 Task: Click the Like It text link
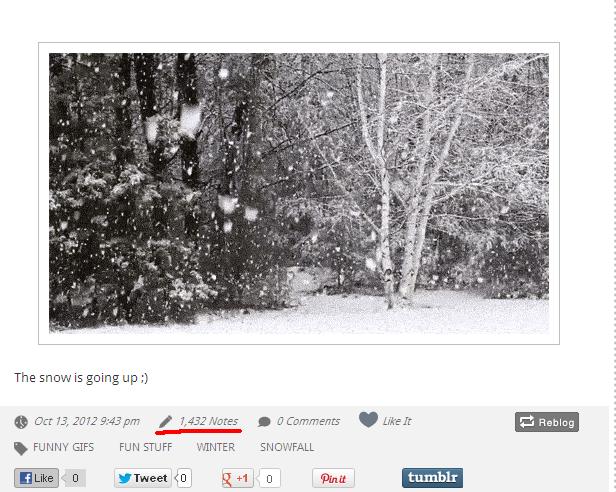[x=397, y=421]
